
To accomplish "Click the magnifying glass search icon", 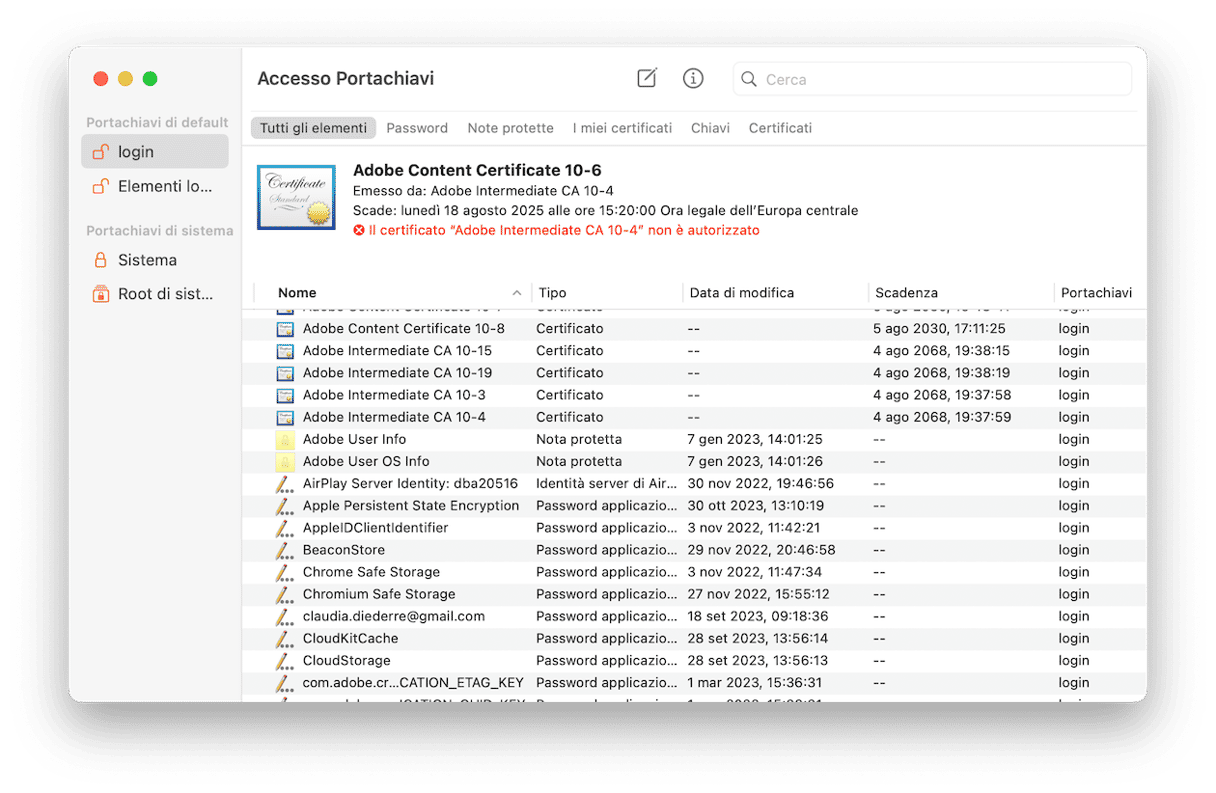I will point(749,79).
